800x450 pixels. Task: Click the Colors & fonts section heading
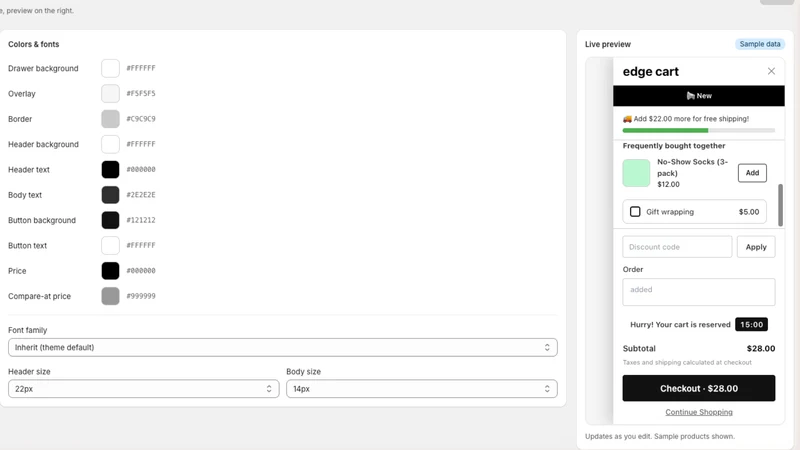(34, 44)
